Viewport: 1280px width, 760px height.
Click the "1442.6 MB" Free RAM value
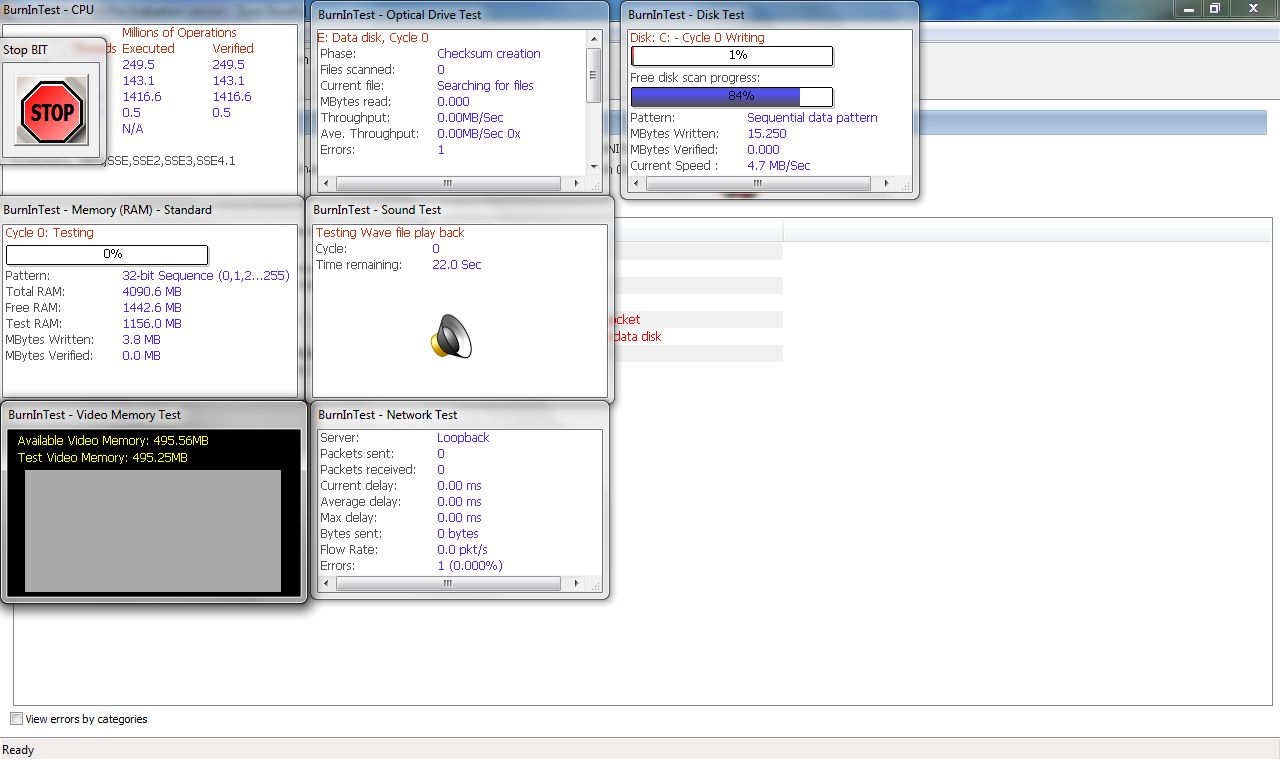tap(152, 308)
